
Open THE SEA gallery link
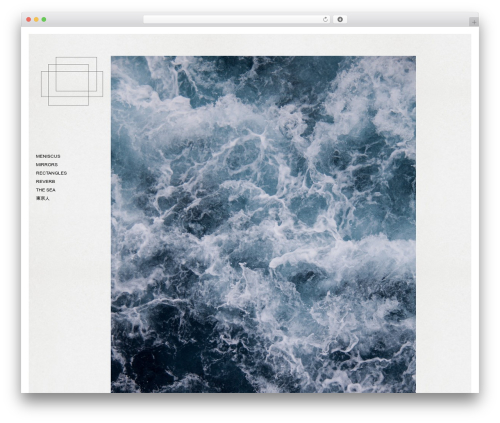click(x=46, y=190)
